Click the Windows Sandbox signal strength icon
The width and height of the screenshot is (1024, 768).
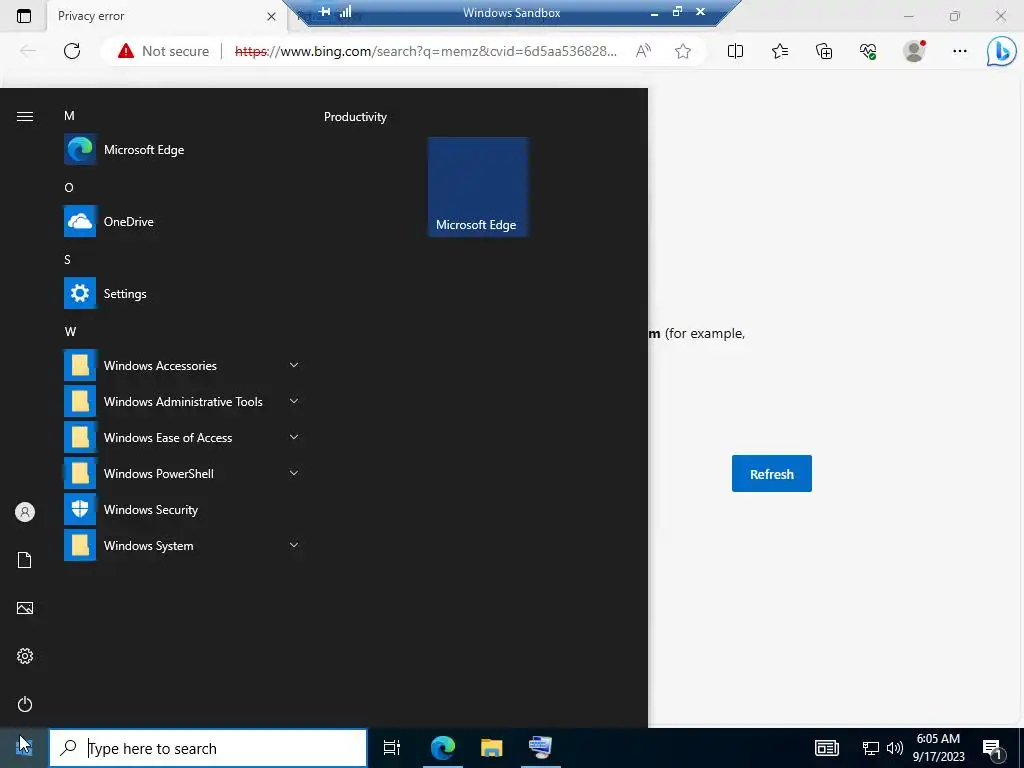coord(345,12)
